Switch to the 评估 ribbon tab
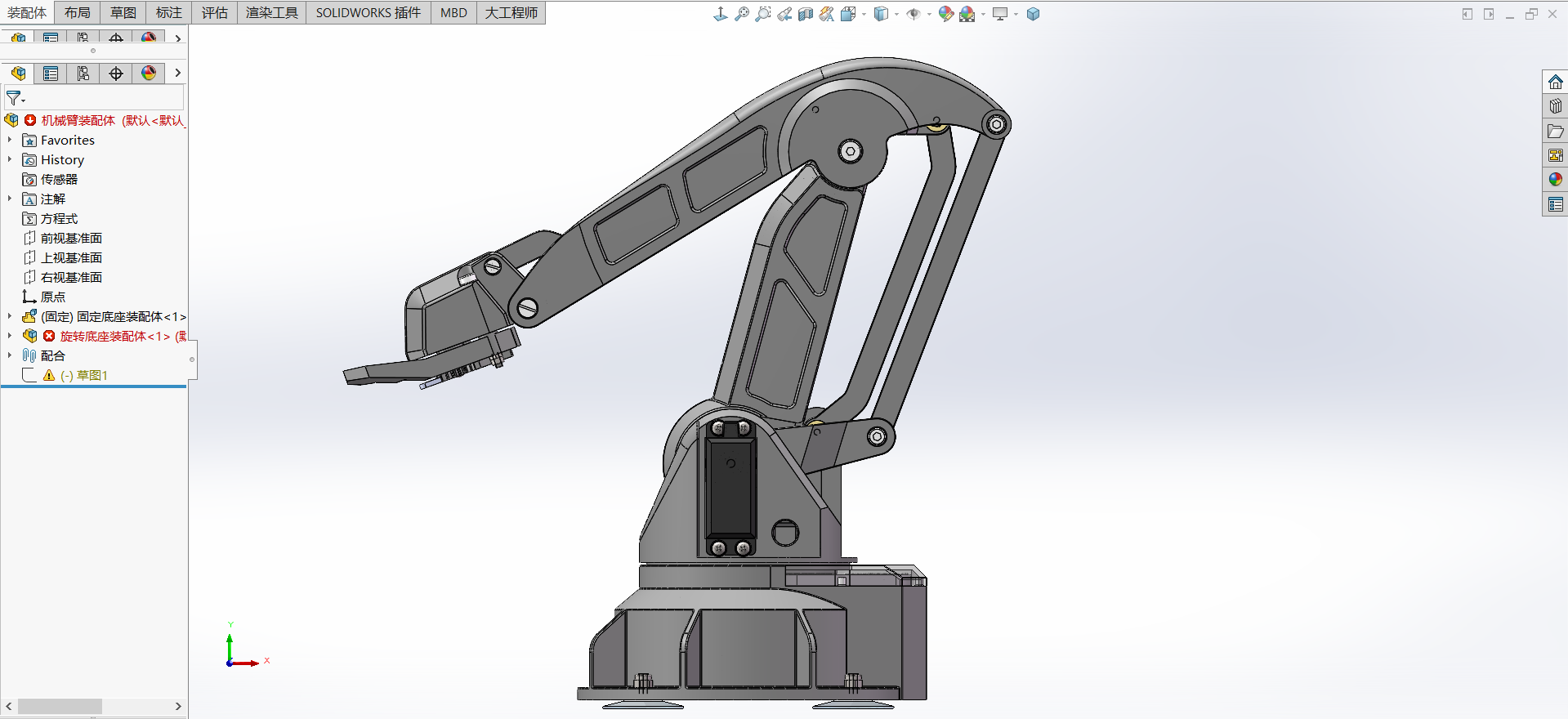This screenshot has width=1568, height=719. click(215, 12)
